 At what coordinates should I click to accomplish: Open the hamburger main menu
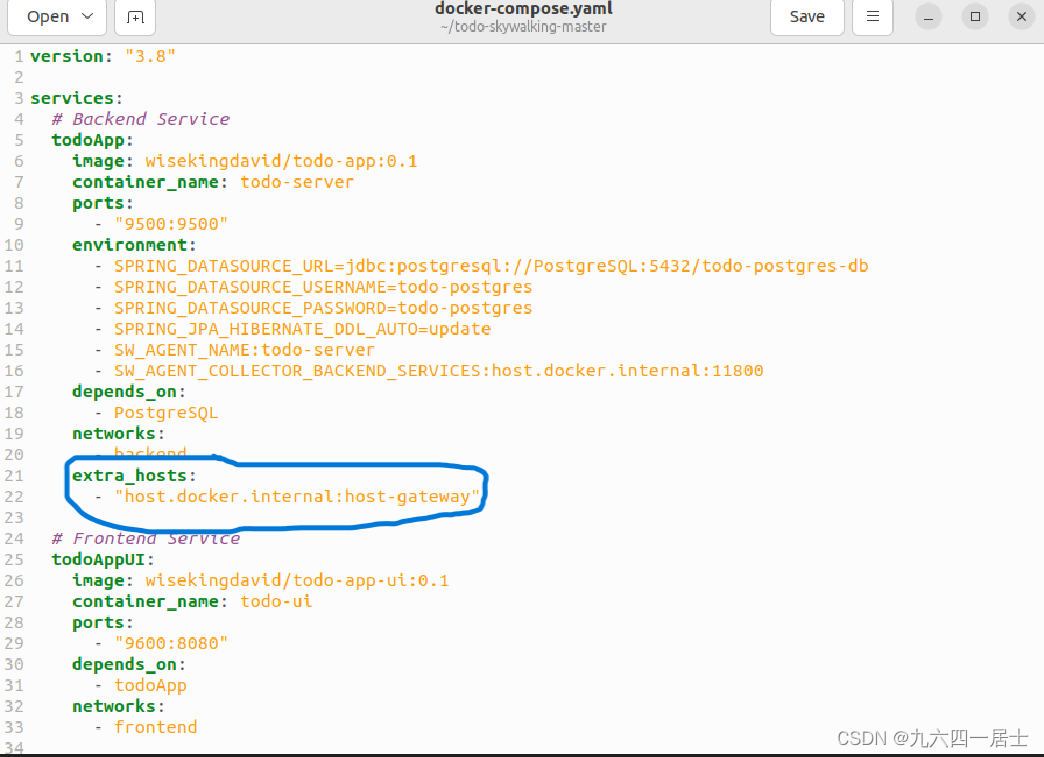point(871,17)
